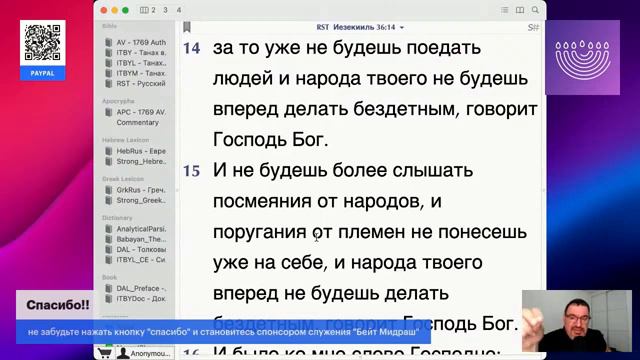Open the RST Иезекииль 36:14 passage dropdown
The image size is (640, 360).
click(x=360, y=27)
